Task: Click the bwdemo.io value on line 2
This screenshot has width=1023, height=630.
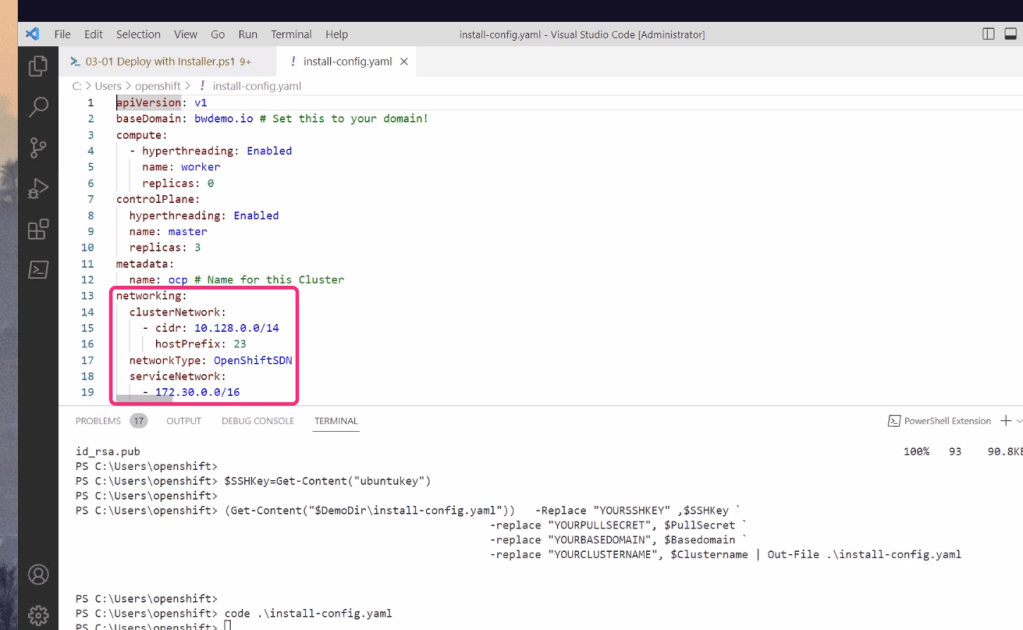Action: pyautogui.click(x=223, y=119)
